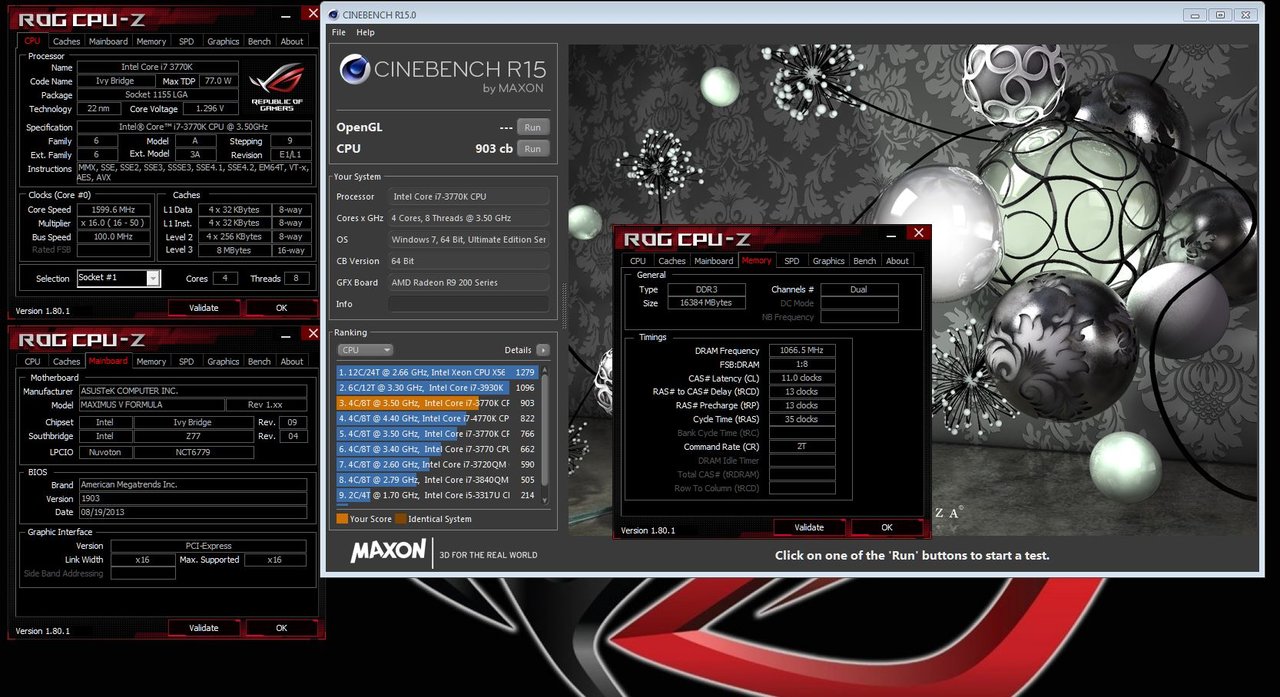Maximize the Cinebench R15.0 window
This screenshot has width=1280, height=697.
(1219, 14)
